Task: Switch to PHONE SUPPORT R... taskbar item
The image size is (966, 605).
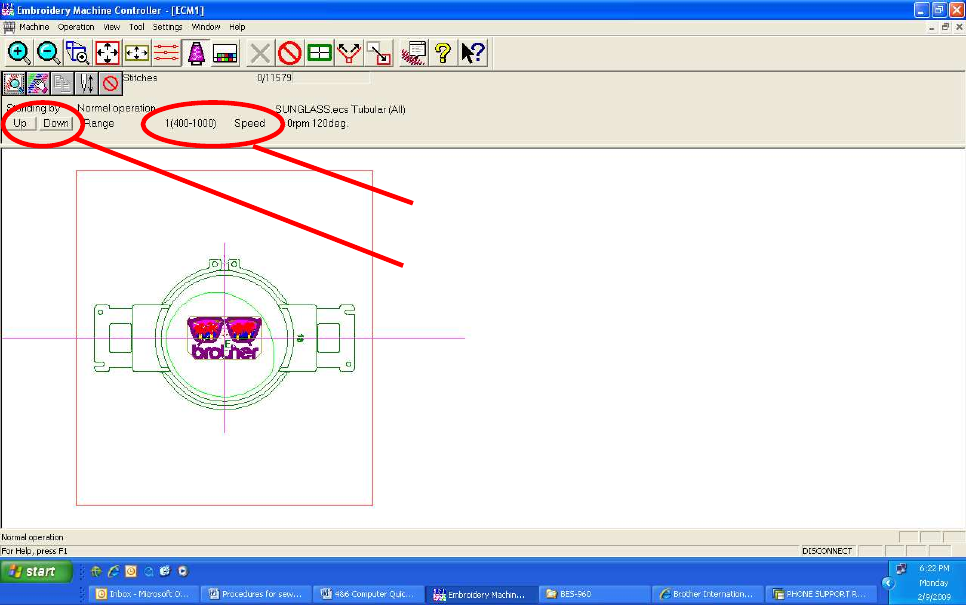Action: [820, 594]
